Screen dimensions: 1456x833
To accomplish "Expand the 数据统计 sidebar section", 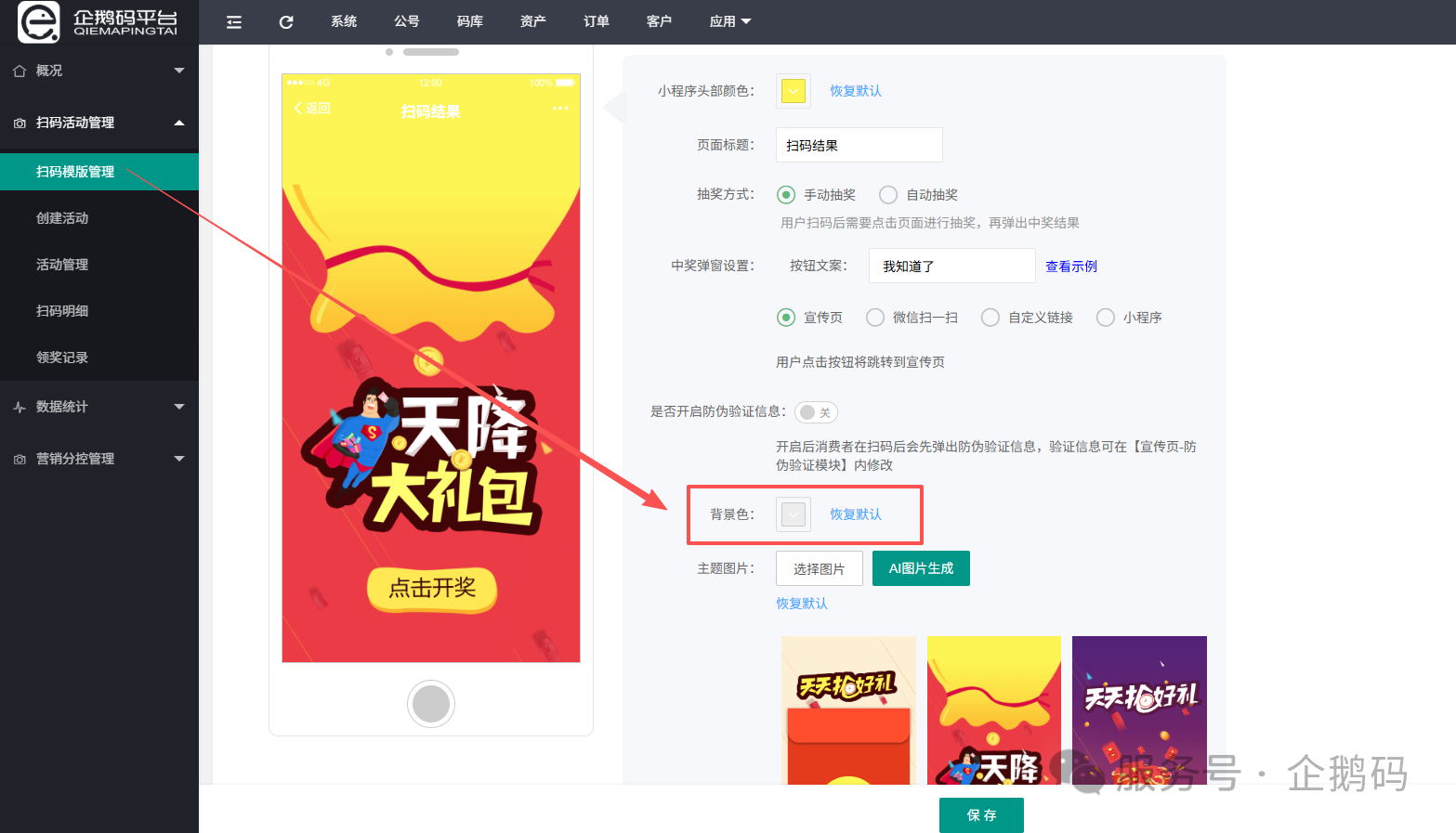I will point(179,407).
